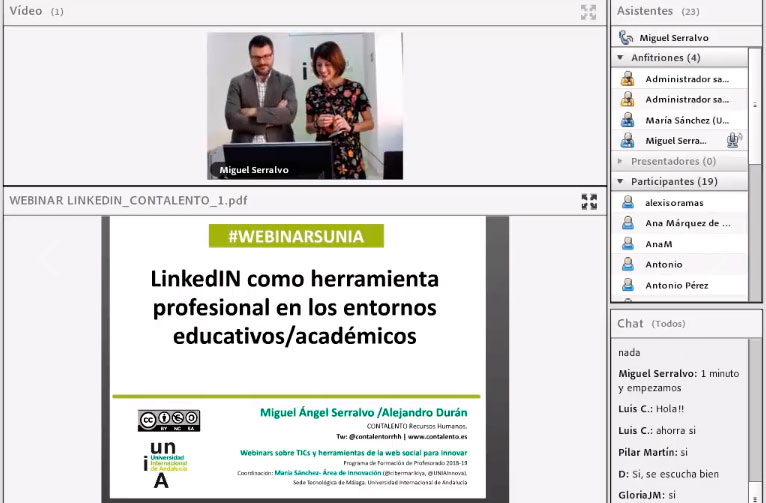Select the second Administrador sa... host row

pyautogui.click(x=680, y=100)
